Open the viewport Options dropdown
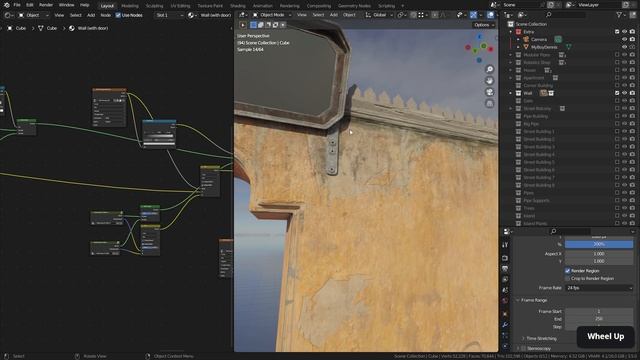640x360 pixels. pyautogui.click(x=484, y=25)
